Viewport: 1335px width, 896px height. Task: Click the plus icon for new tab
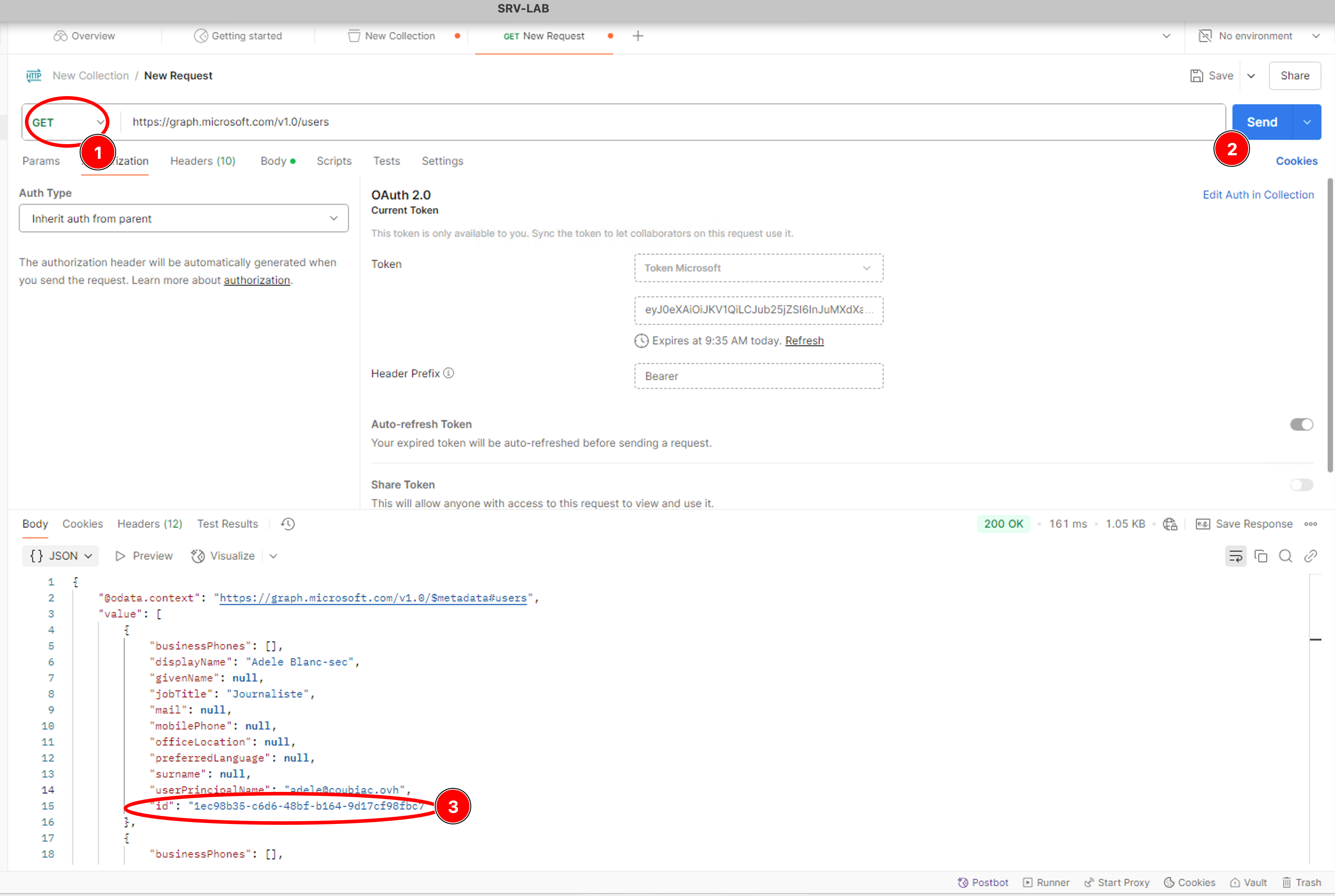pos(638,36)
